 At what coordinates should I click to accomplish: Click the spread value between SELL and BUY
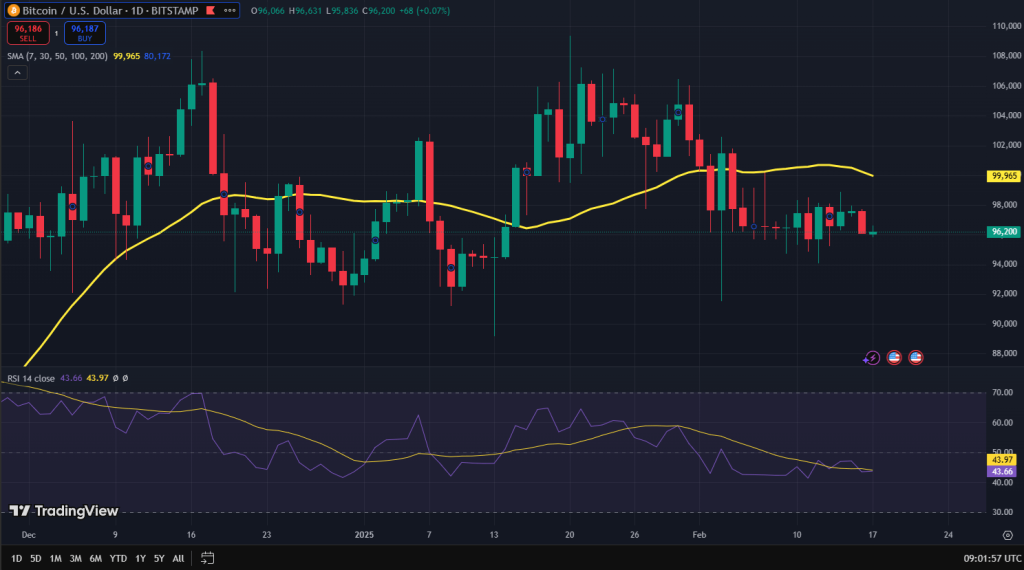point(56,33)
